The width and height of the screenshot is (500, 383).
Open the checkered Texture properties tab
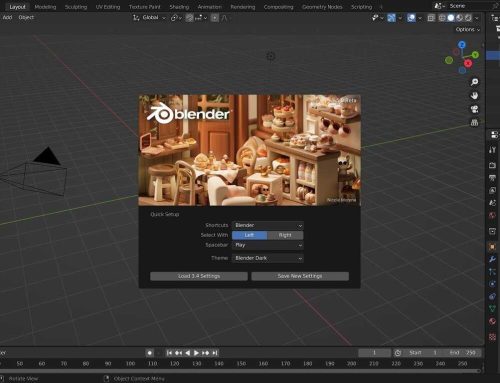point(493,337)
